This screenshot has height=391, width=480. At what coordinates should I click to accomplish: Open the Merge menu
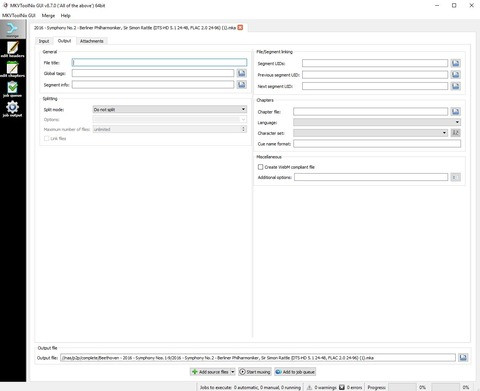(48, 15)
